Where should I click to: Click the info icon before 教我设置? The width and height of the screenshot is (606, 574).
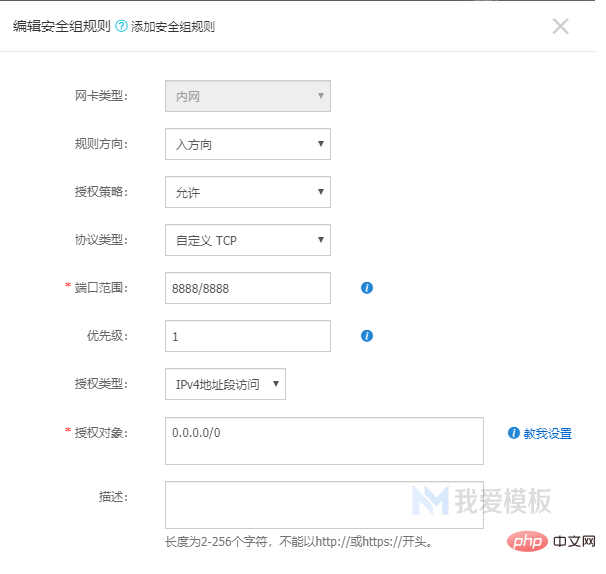coord(513,433)
